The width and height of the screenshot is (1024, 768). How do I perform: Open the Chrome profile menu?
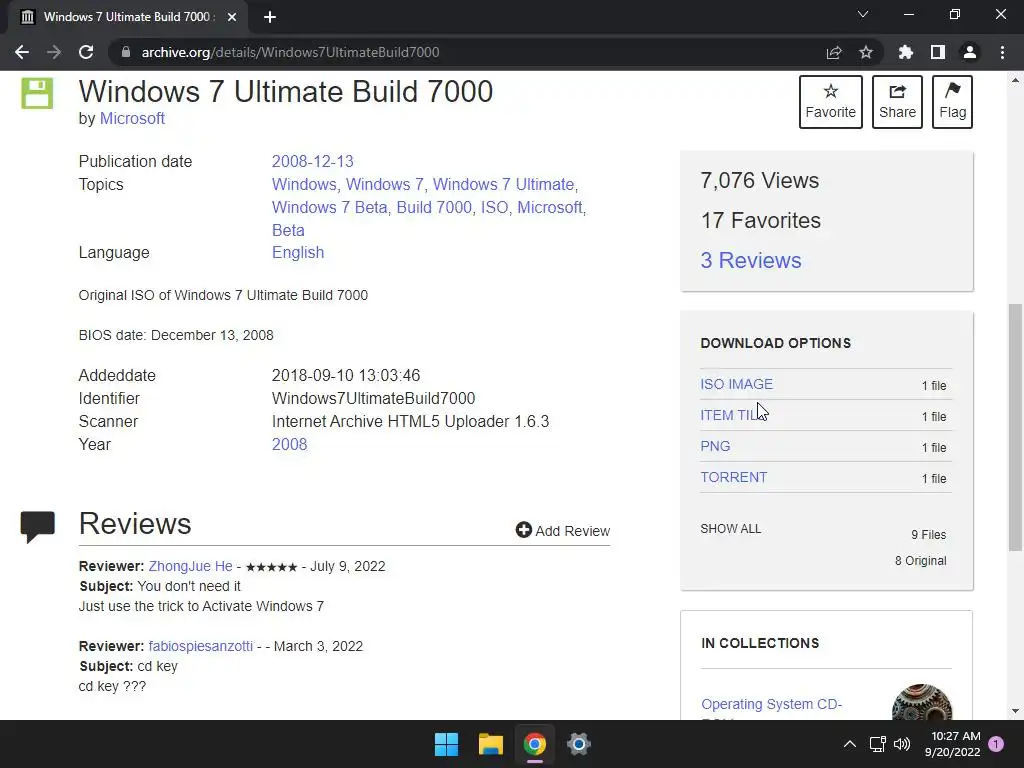click(x=970, y=52)
